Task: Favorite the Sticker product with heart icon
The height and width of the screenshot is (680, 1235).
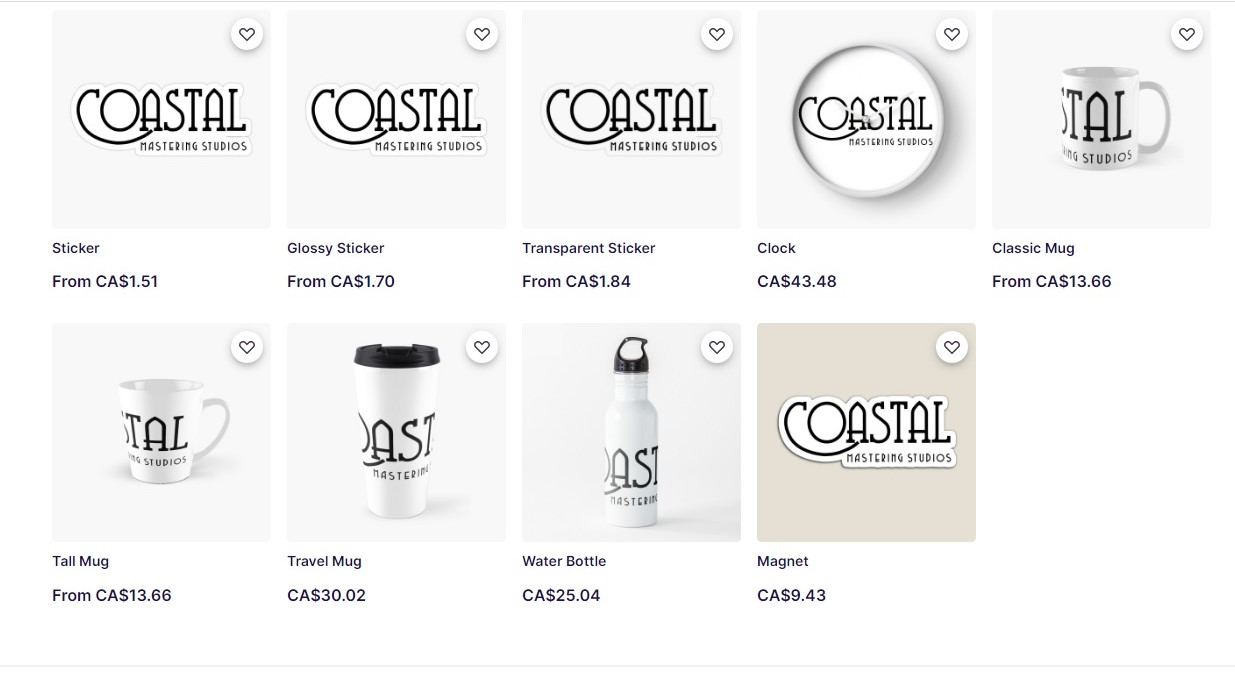Action: (x=247, y=34)
